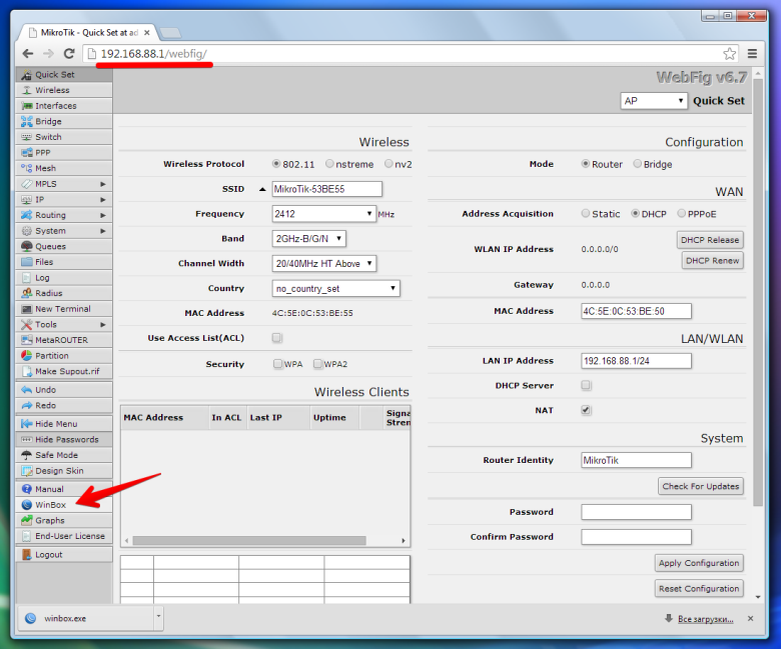Click the Password input field
781x649 pixels.
(636, 512)
